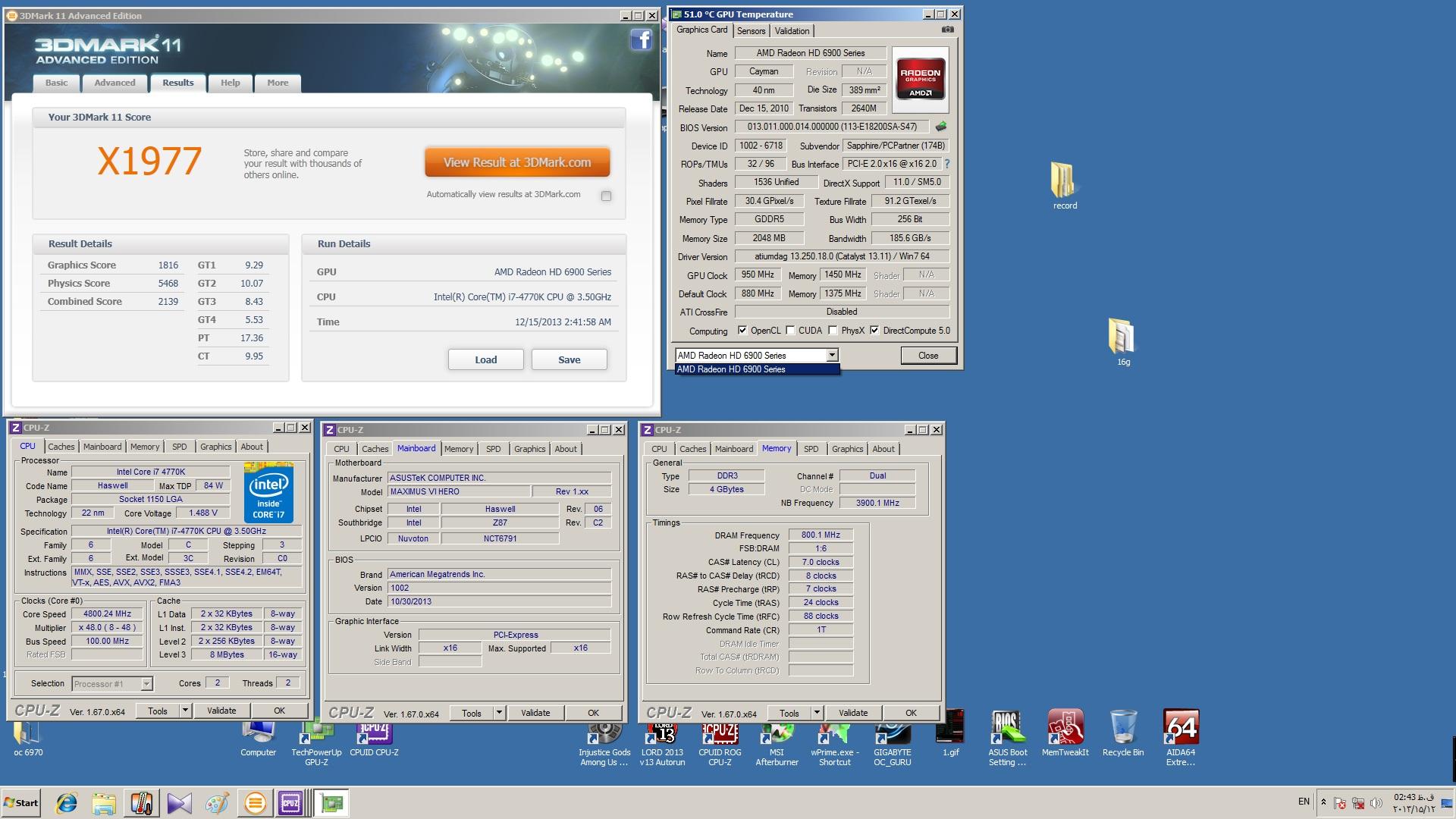The width and height of the screenshot is (1456, 819).
Task: Expand Tools arrow in CPU-Z CPU window
Action: (184, 711)
